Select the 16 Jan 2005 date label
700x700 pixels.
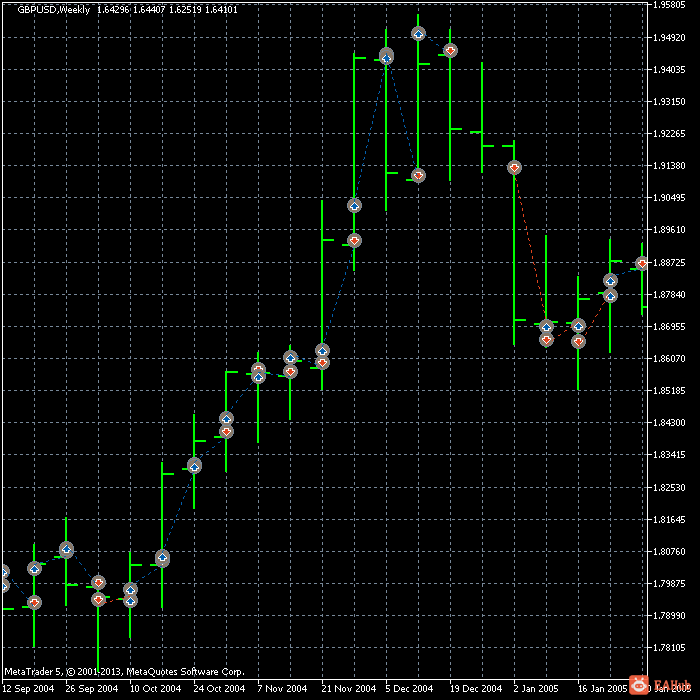tap(603, 688)
